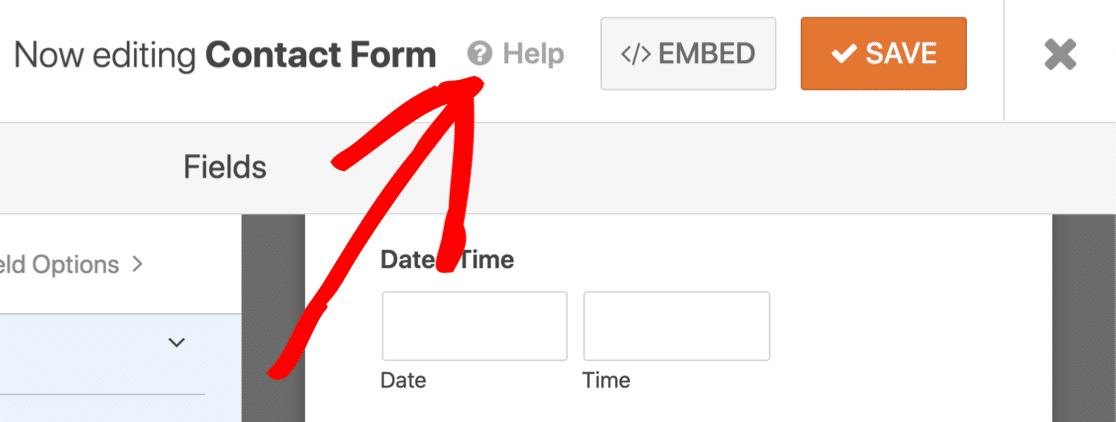
Task: Click the Date sublabel under the input
Action: point(403,380)
